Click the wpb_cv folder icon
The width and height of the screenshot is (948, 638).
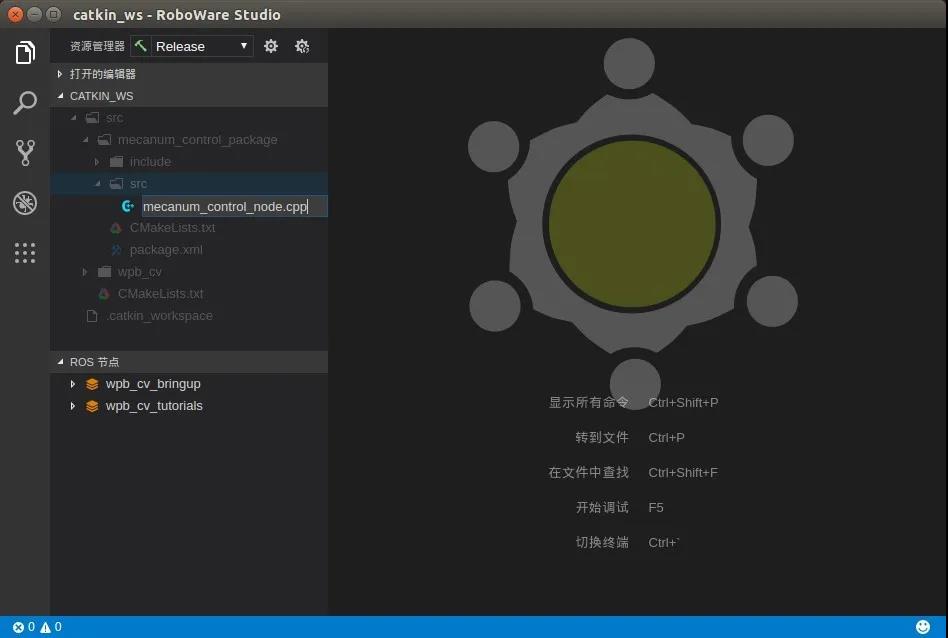(105, 272)
